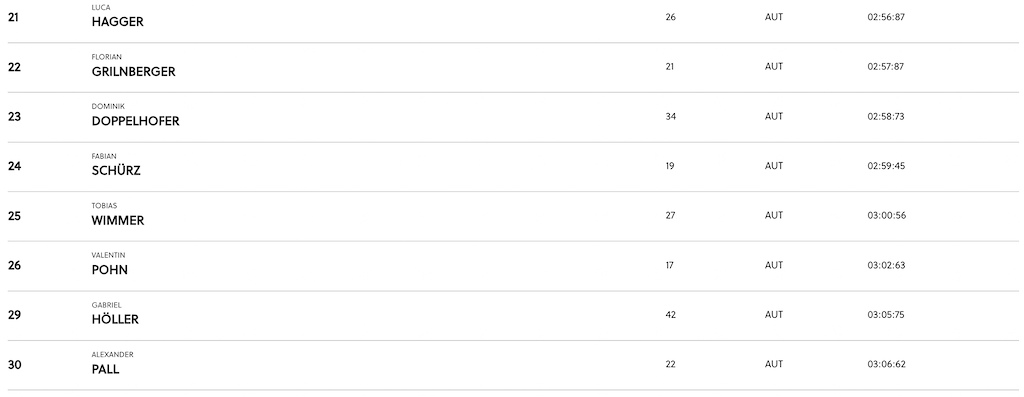Click the time 02:56:87
This screenshot has width=1024, height=397.
click(x=886, y=17)
